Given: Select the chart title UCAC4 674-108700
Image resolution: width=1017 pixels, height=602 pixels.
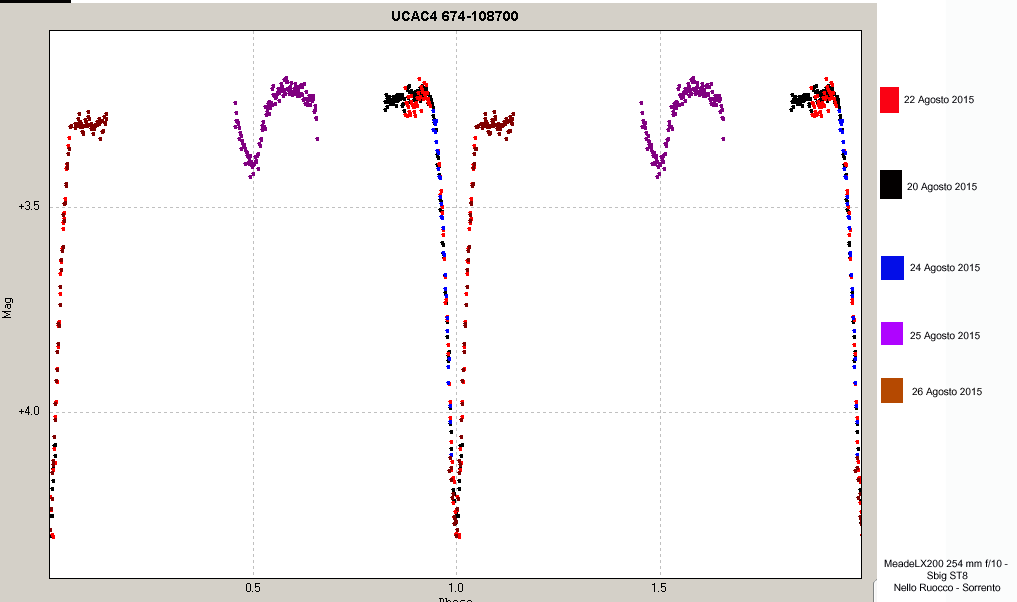Looking at the screenshot, I should (455, 16).
